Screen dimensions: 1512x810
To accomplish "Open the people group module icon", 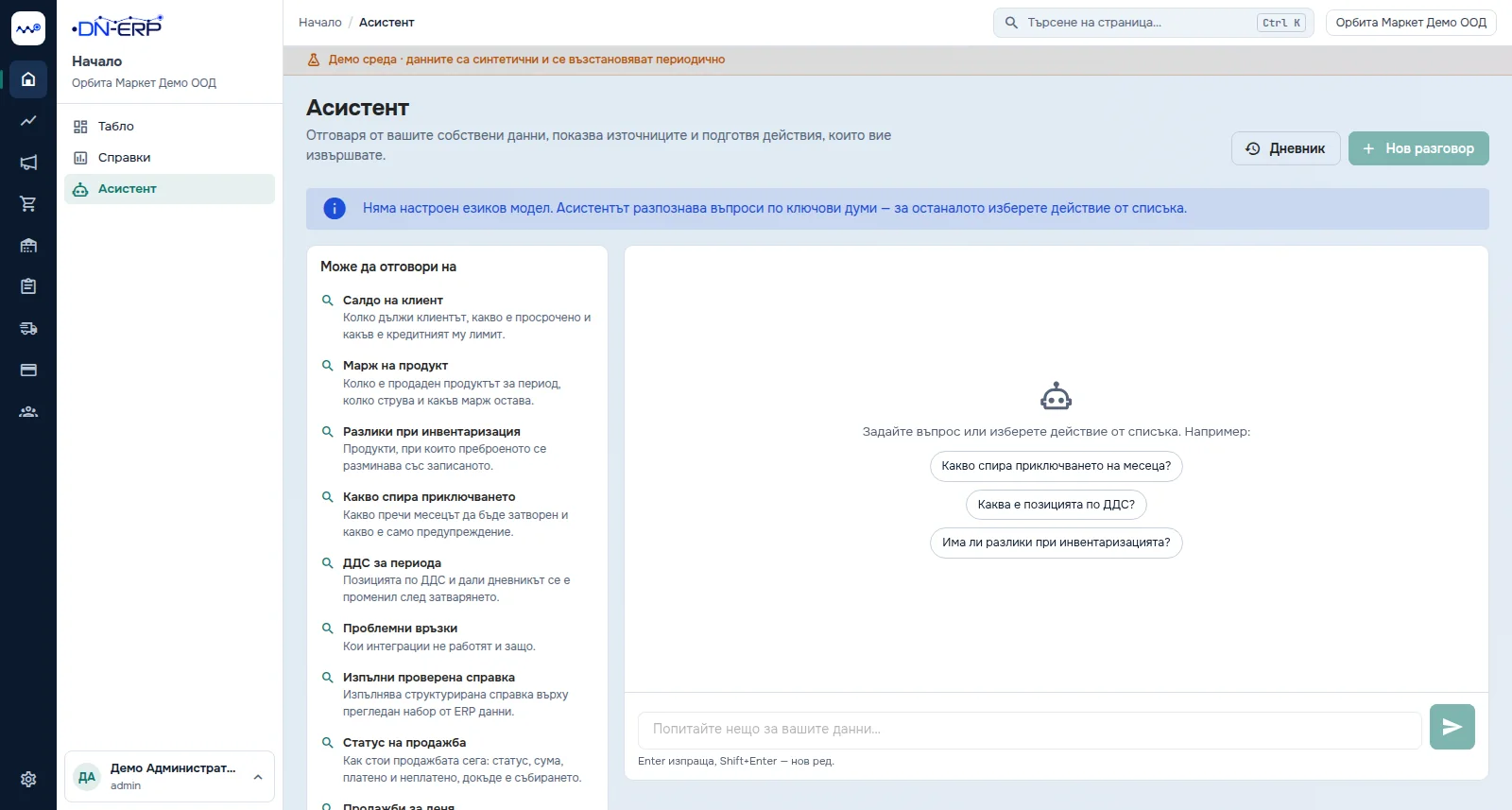I will pos(28,411).
